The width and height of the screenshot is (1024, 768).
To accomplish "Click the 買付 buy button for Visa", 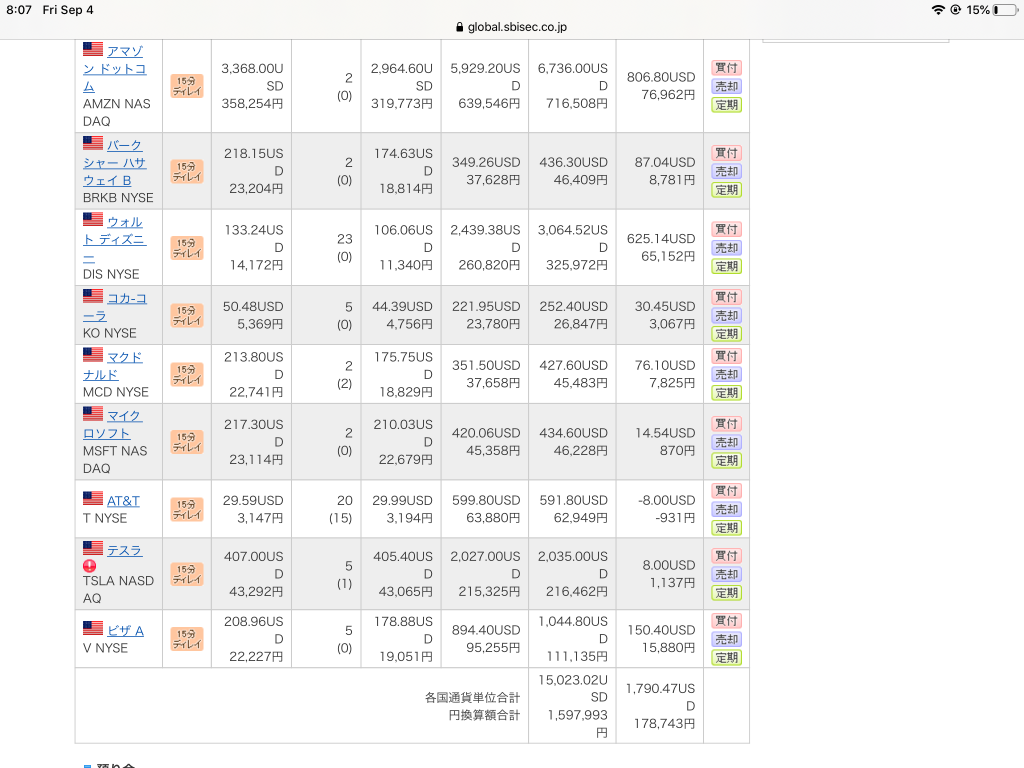I will point(726,620).
